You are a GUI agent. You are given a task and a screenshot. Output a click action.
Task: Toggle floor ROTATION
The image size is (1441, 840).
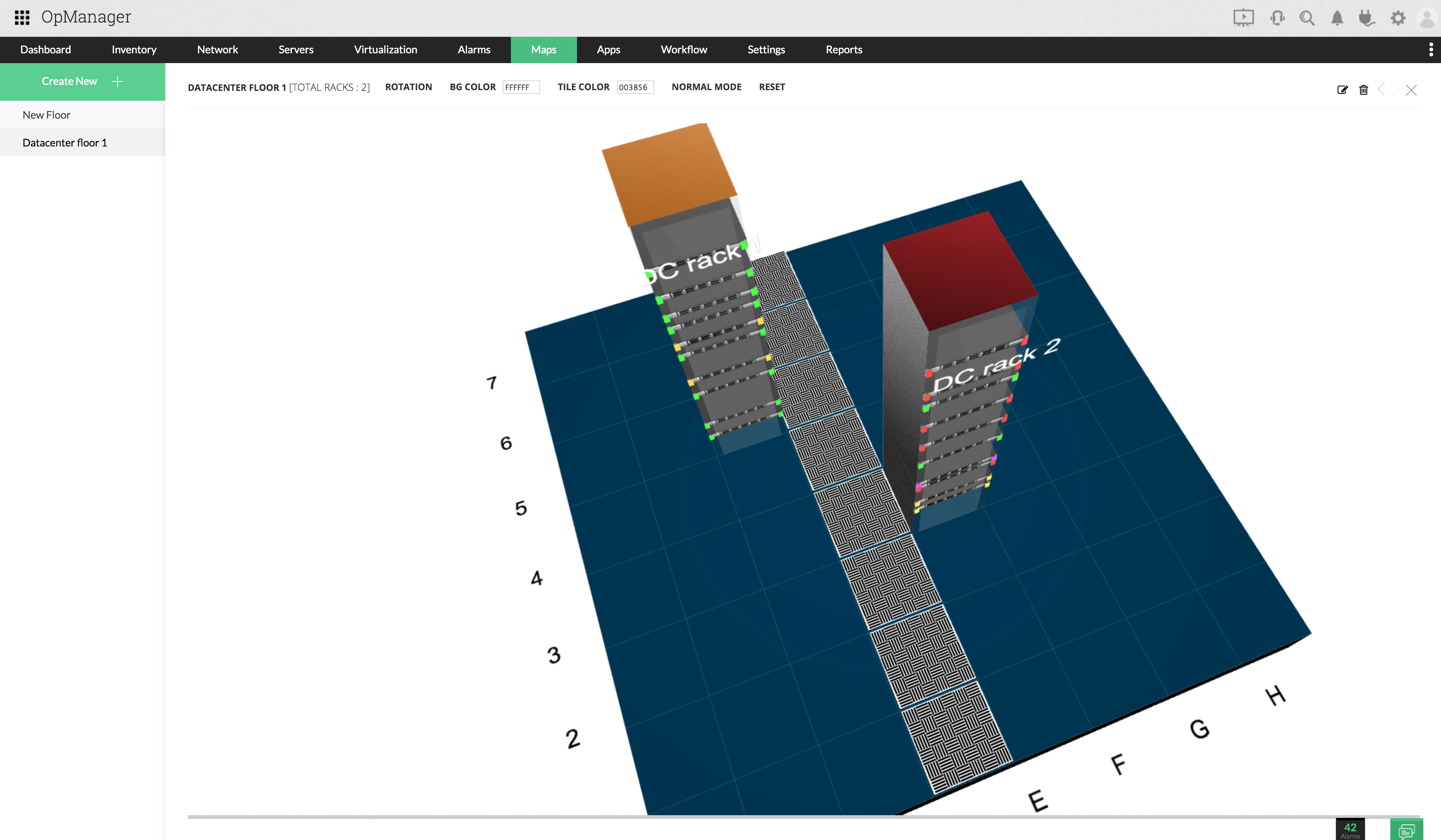[x=408, y=87]
